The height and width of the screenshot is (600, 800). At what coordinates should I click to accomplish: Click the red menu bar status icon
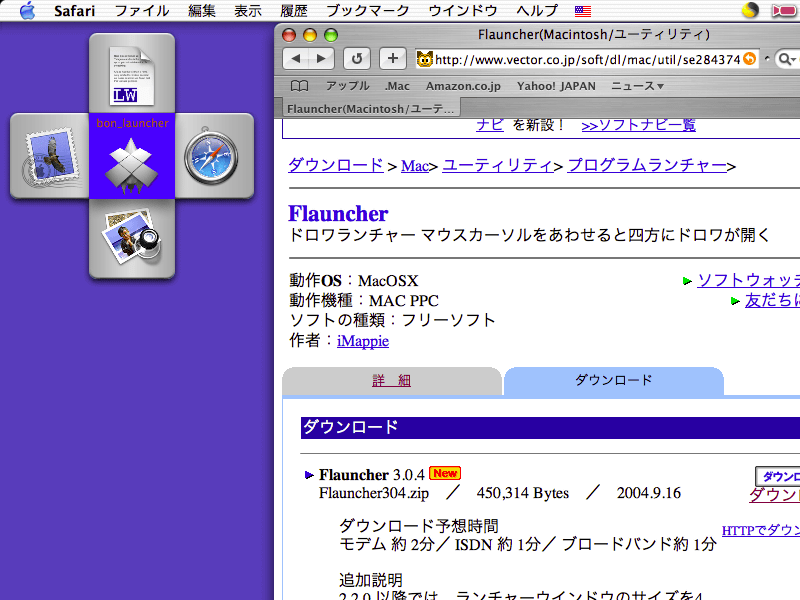784,10
